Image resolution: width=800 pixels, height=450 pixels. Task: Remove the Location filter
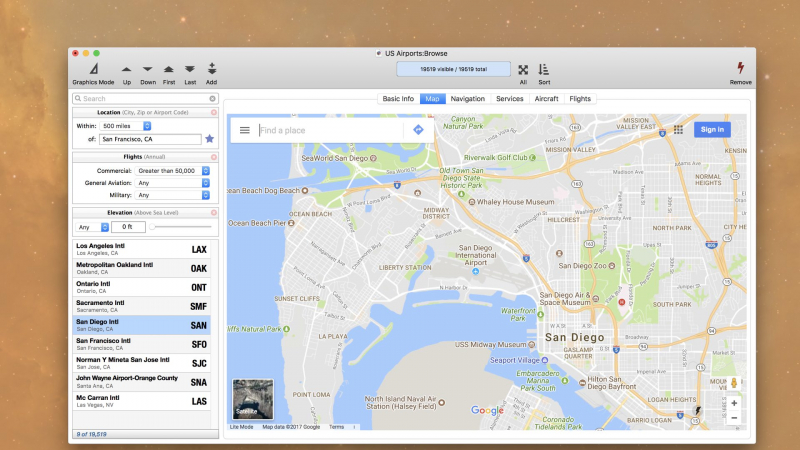214,112
